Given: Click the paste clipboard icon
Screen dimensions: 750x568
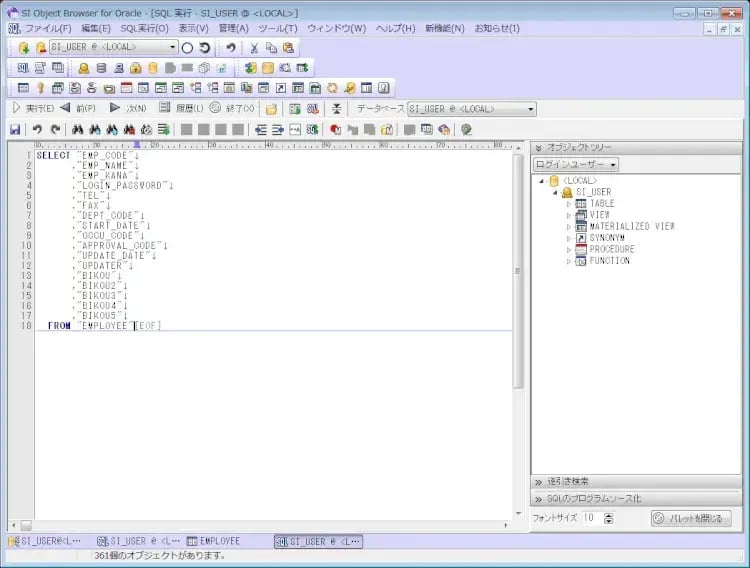Looking at the screenshot, I should tap(289, 47).
